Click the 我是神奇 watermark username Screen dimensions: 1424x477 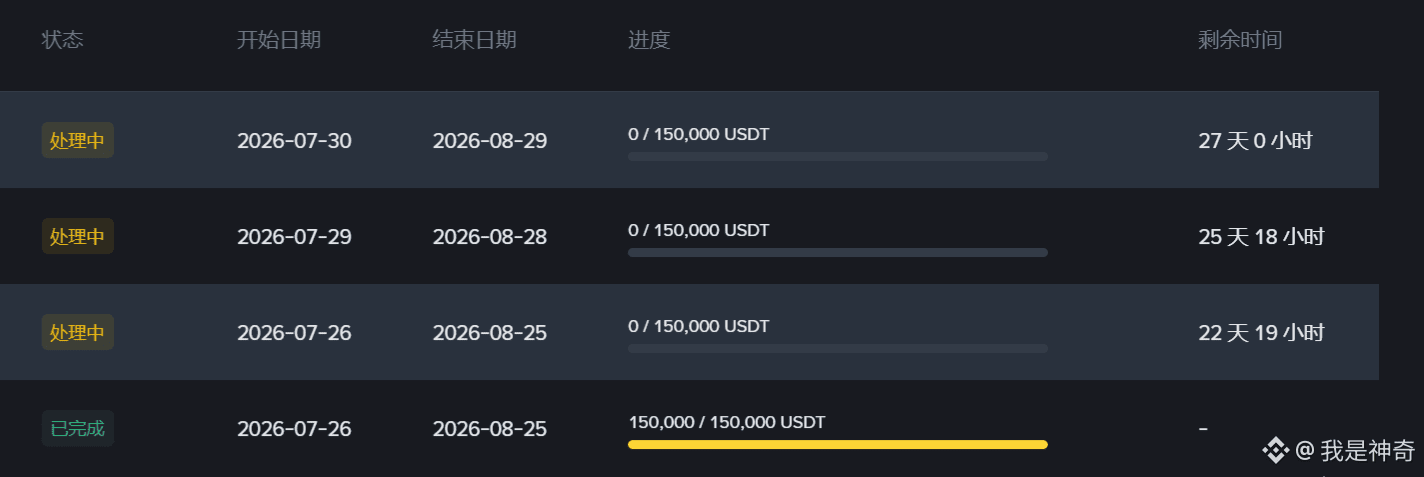pyautogui.click(x=1367, y=451)
